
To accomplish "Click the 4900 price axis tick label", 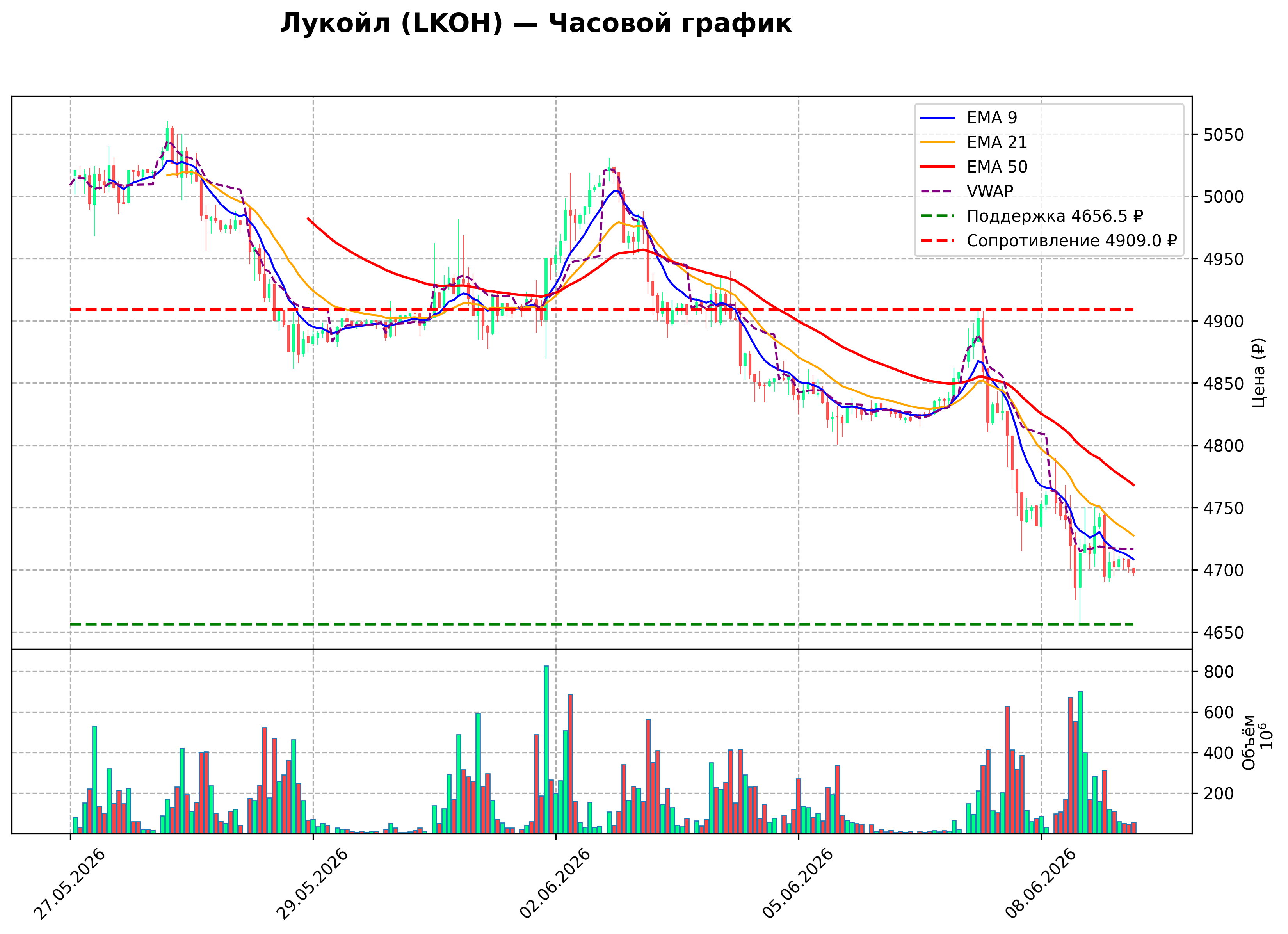I will (1224, 321).
